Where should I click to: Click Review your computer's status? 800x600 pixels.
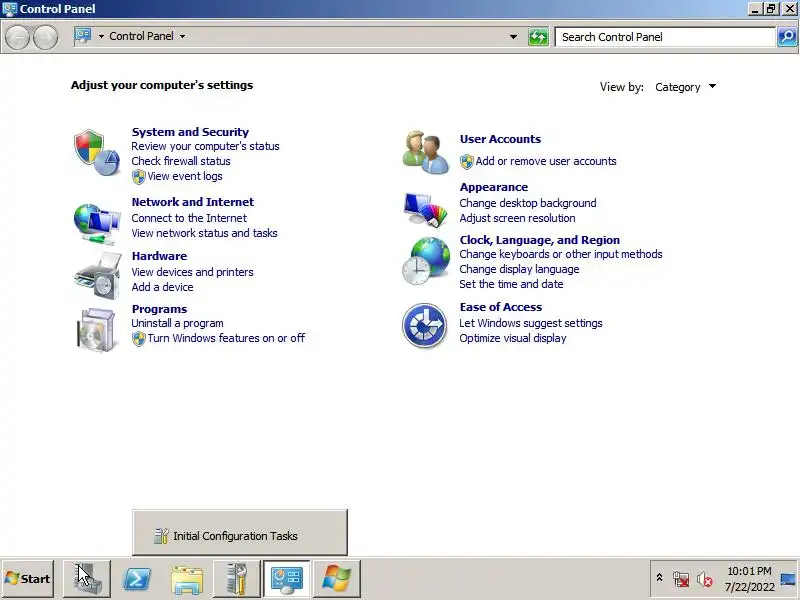pos(205,146)
